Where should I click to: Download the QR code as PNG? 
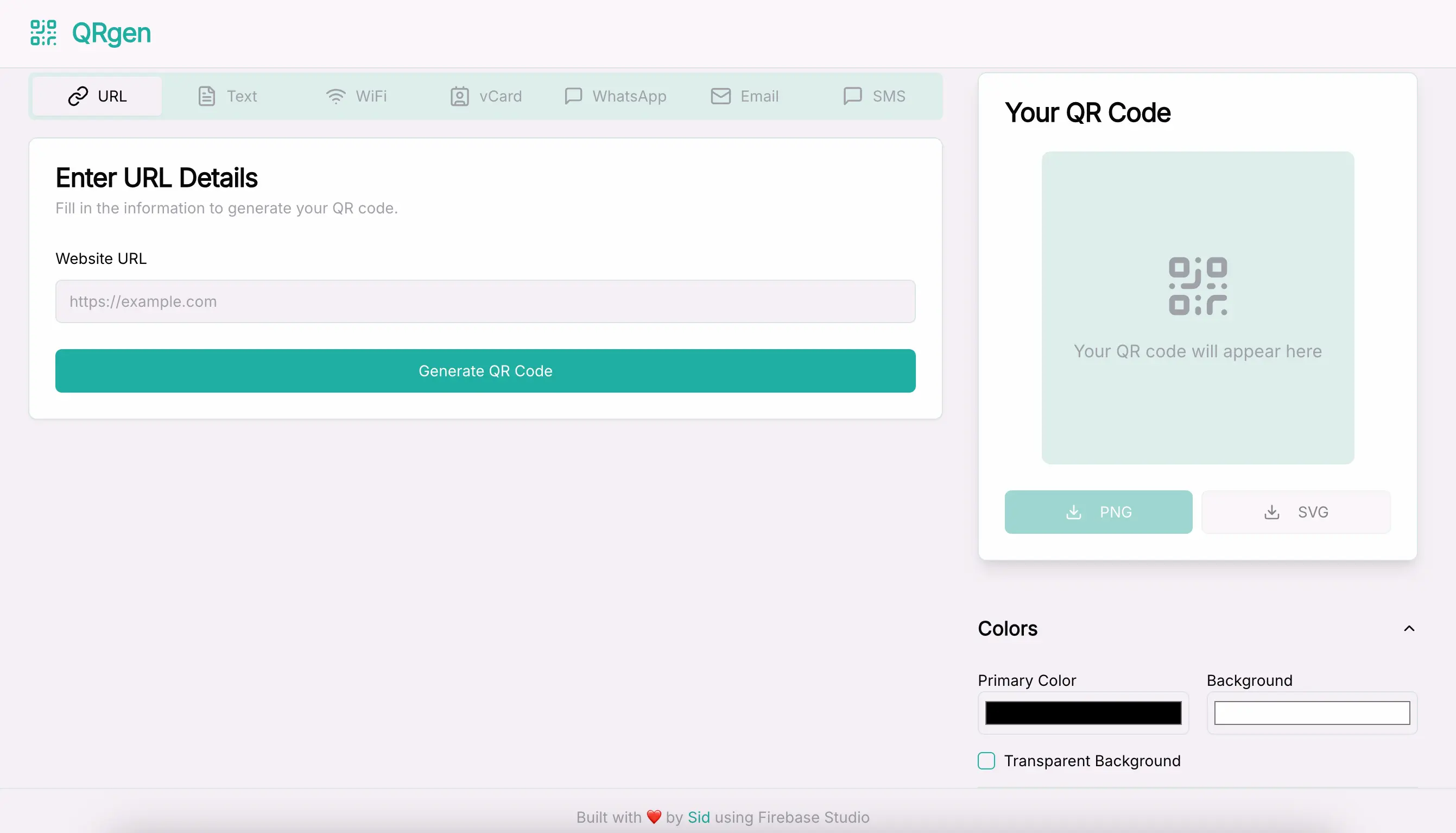[x=1098, y=512]
